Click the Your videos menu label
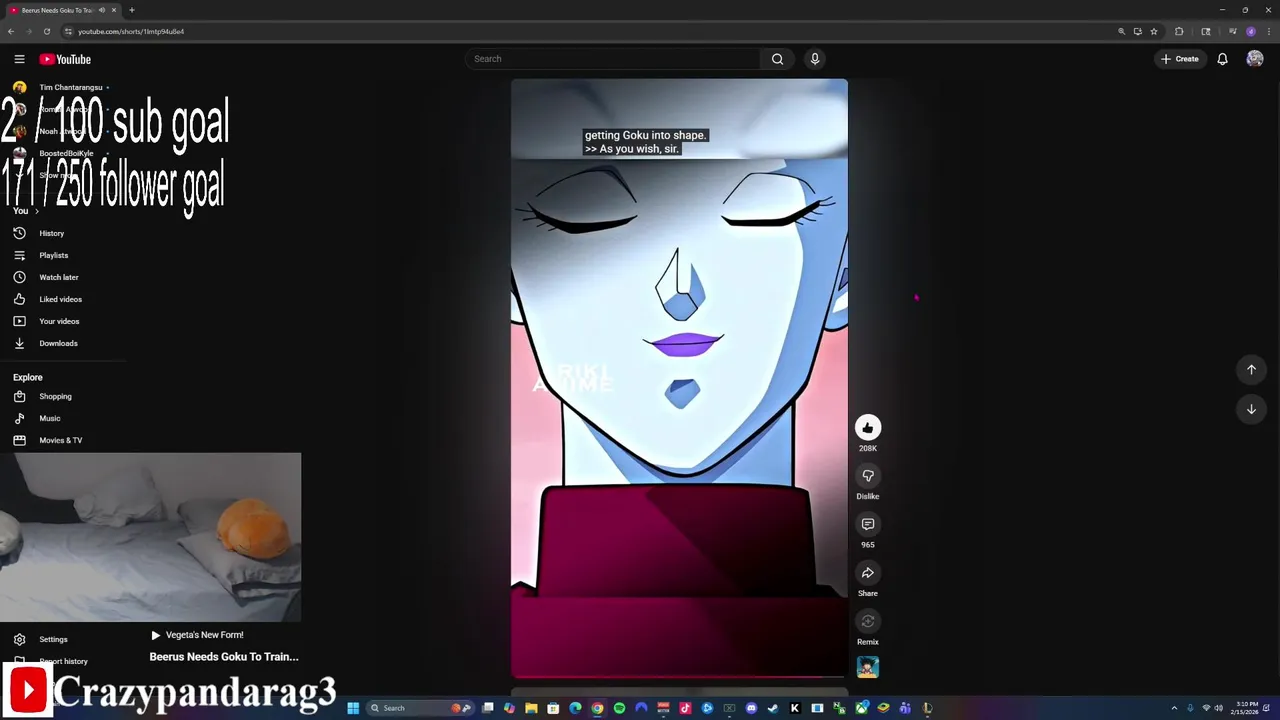 click(x=59, y=321)
